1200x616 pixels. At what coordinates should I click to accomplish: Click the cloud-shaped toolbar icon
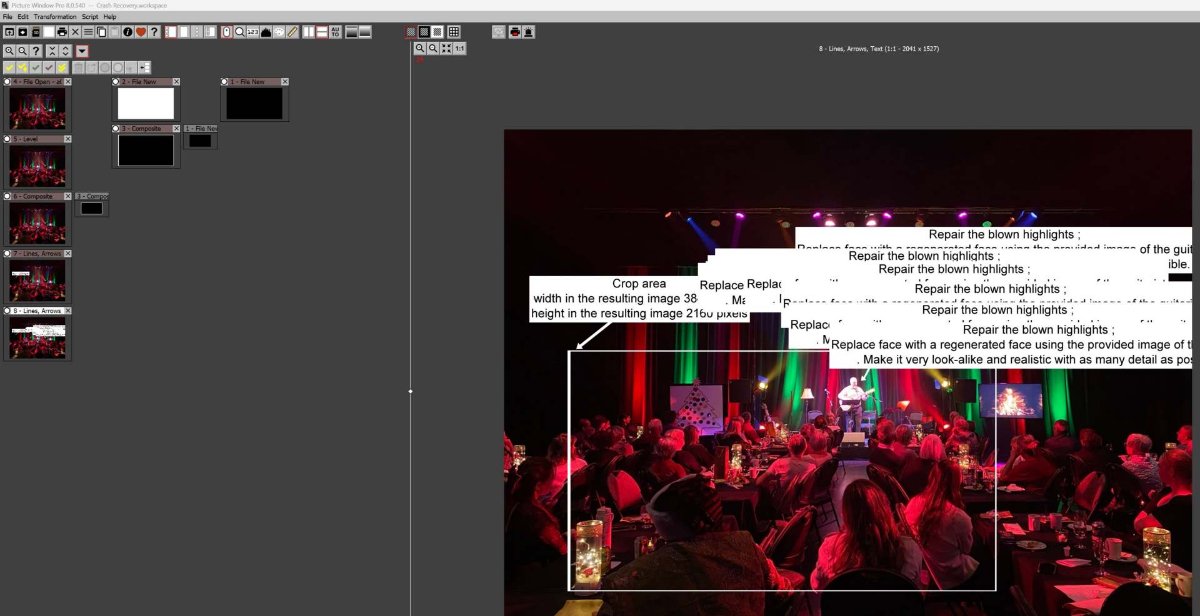[267, 32]
